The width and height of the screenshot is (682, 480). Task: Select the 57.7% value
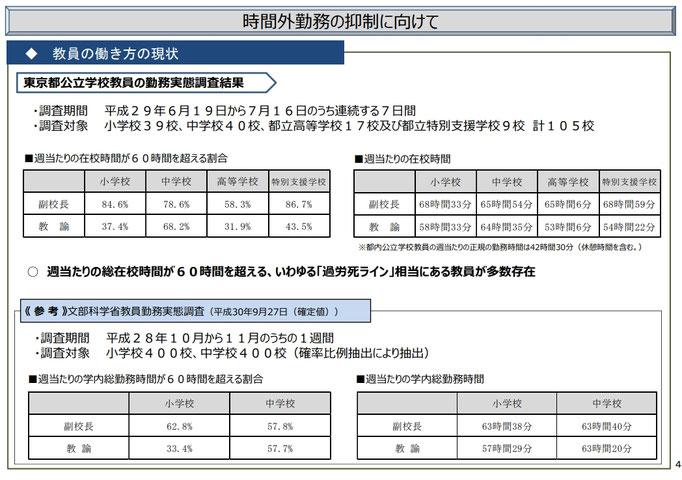click(280, 448)
